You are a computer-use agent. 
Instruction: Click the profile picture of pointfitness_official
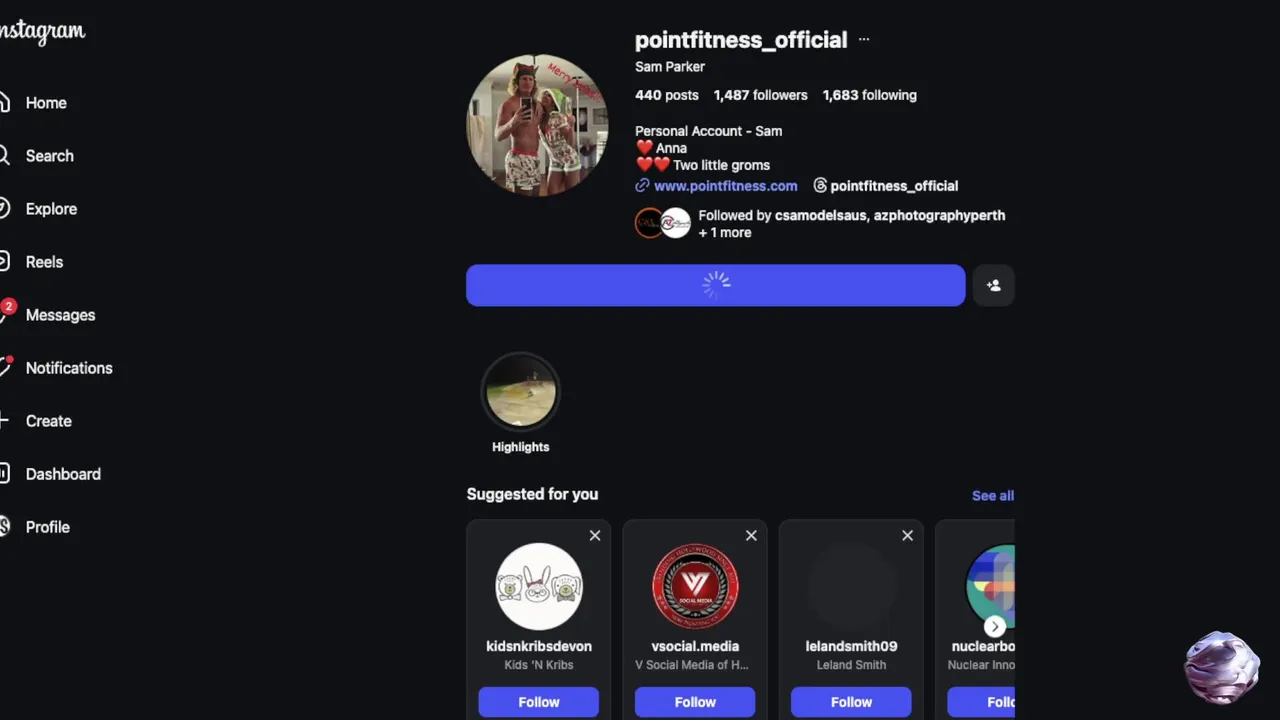pyautogui.click(x=538, y=125)
